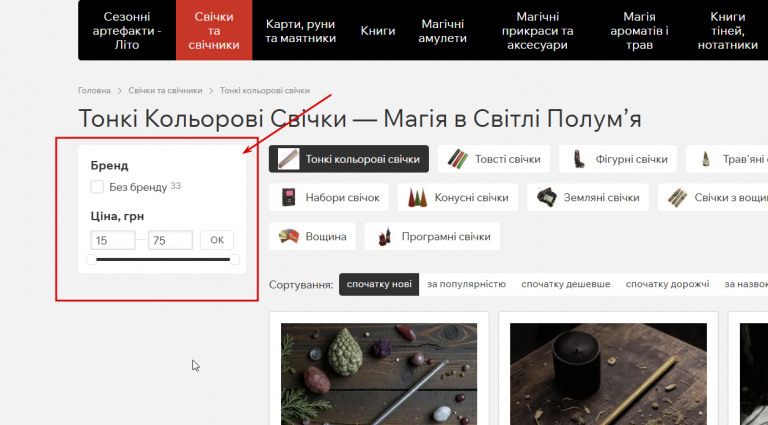The width and height of the screenshot is (768, 425).
Task: Click the Програмні свічки icon
Action: coord(384,236)
